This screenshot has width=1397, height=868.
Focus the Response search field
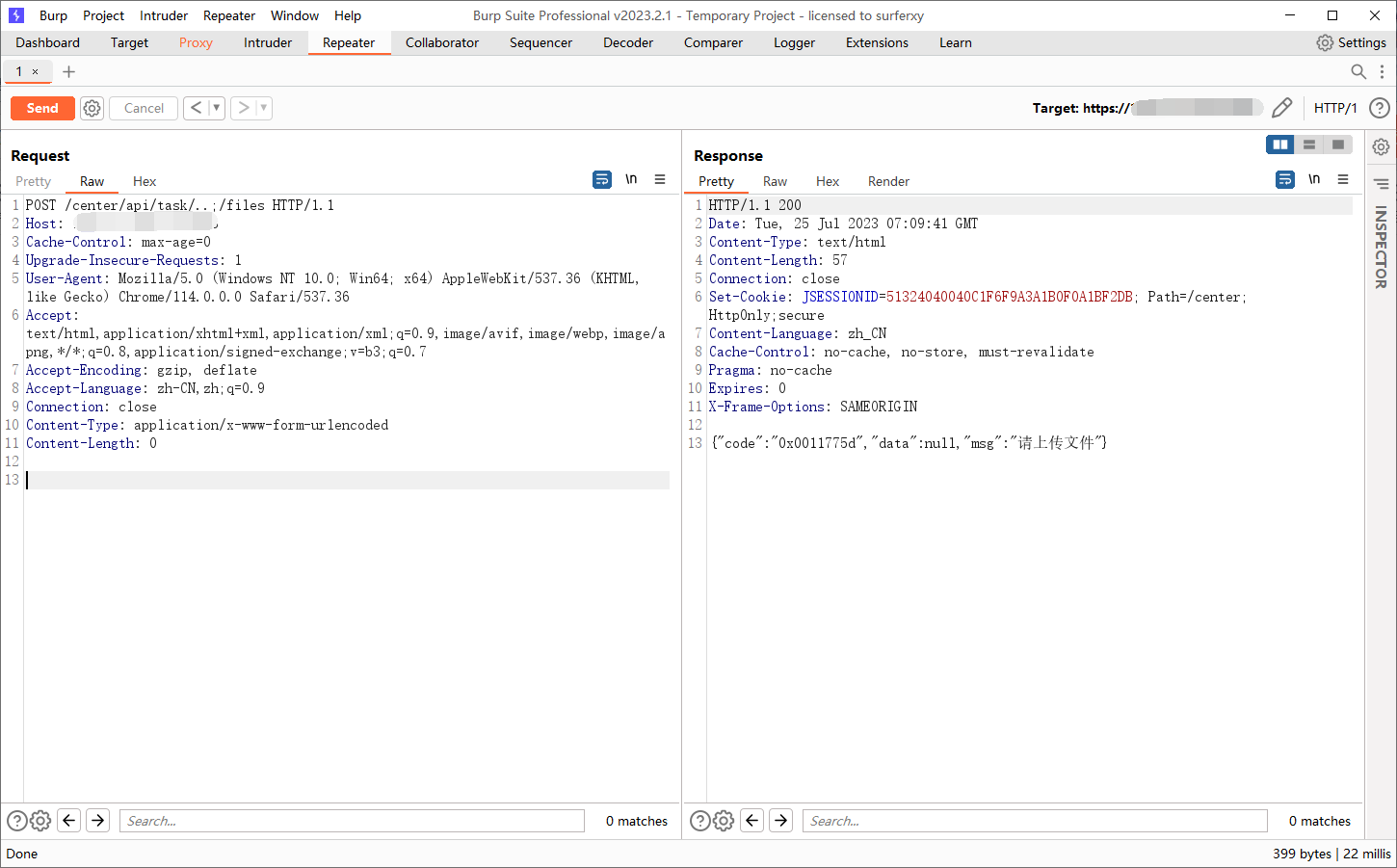[x=1035, y=821]
